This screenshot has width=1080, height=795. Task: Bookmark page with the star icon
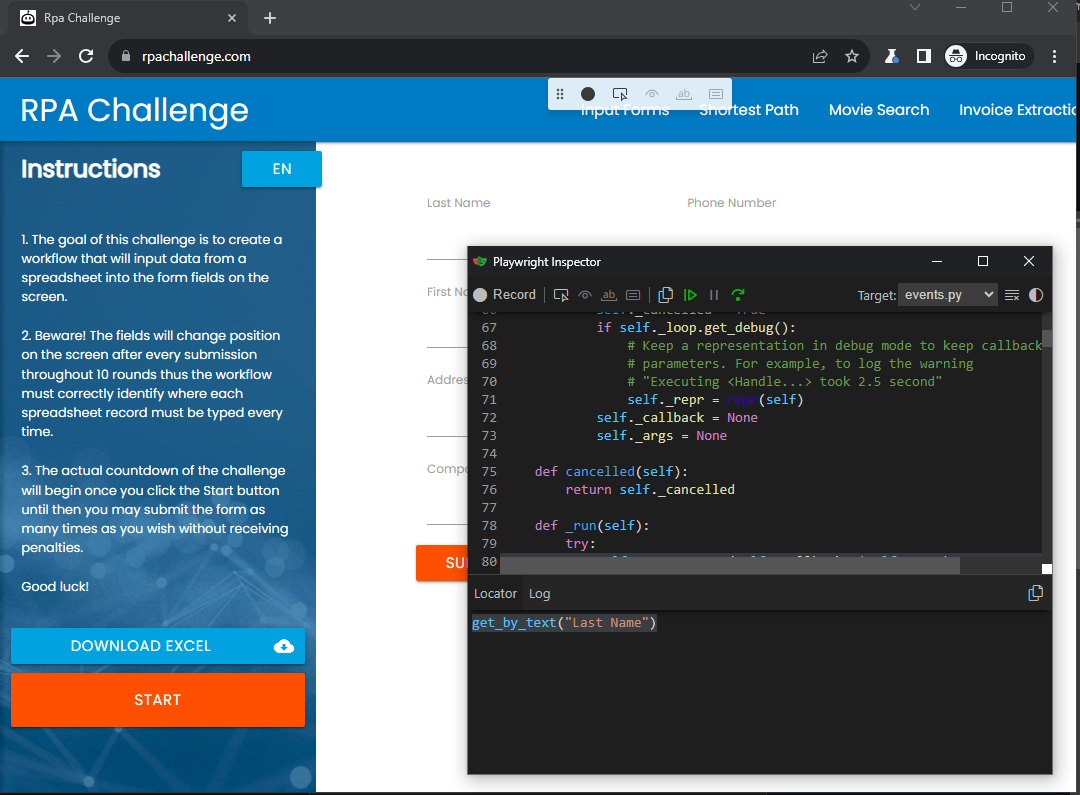click(852, 57)
